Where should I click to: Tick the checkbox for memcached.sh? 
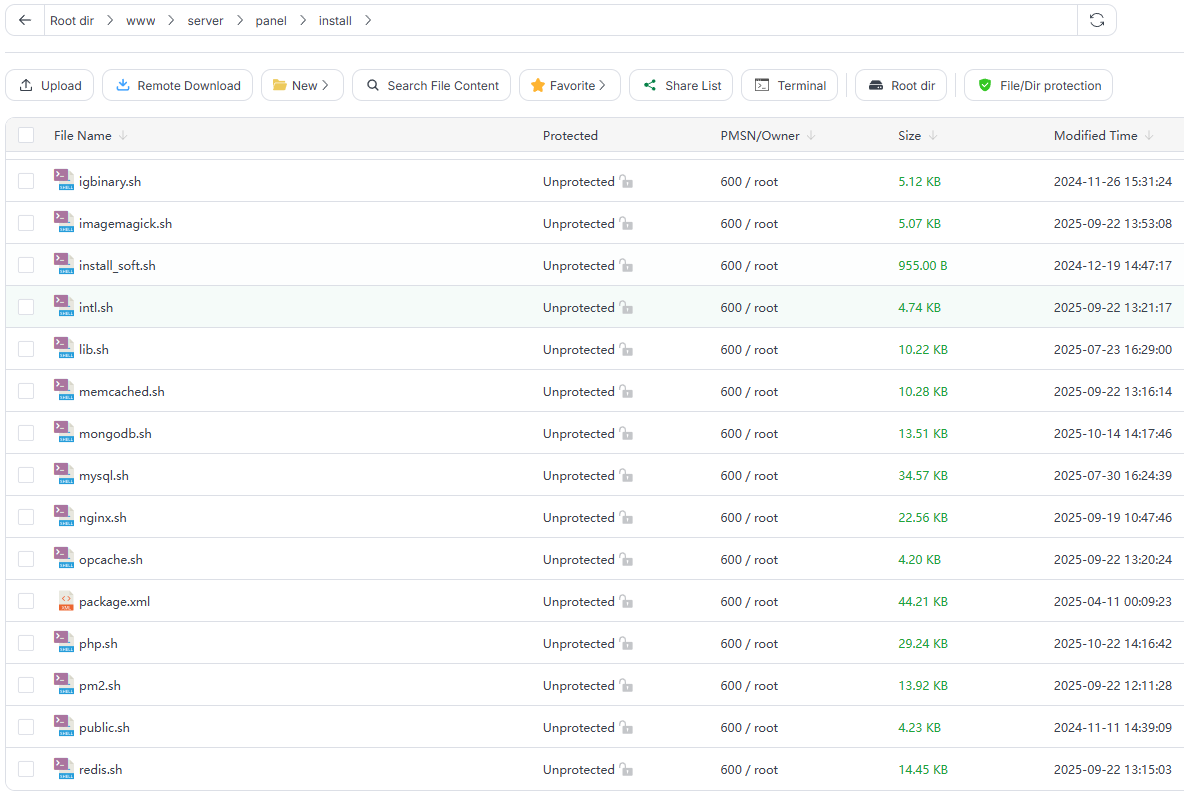click(x=26, y=392)
